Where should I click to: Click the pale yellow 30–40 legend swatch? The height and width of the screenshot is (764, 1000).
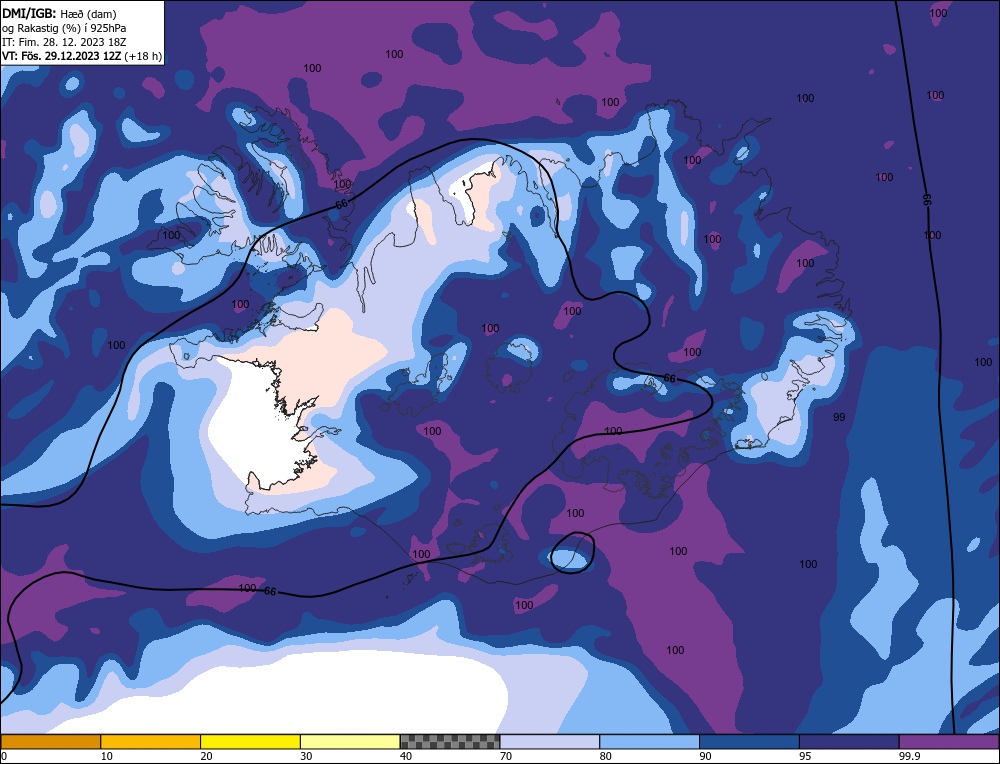point(350,742)
